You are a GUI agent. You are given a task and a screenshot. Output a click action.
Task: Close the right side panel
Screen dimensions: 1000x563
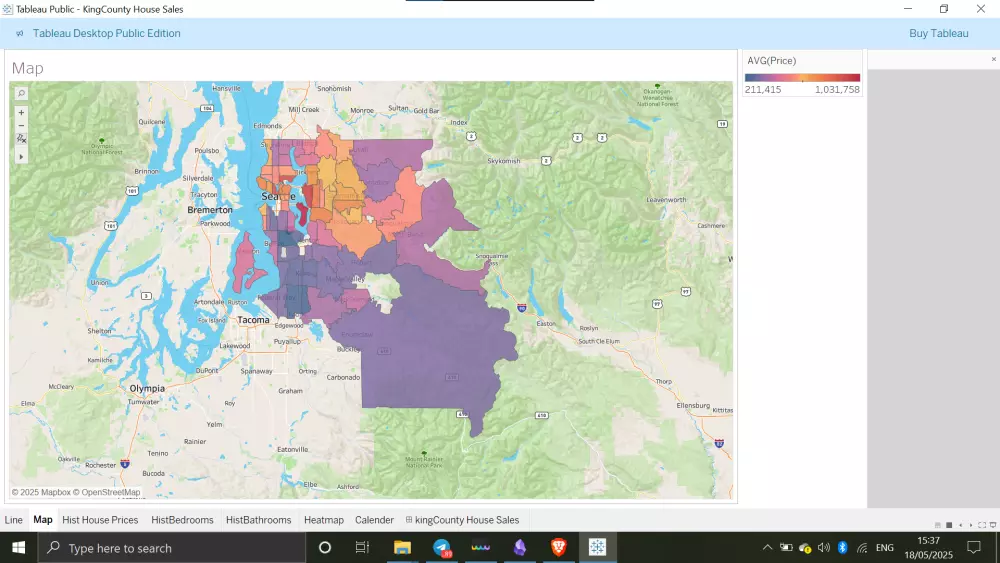pyautogui.click(x=994, y=59)
